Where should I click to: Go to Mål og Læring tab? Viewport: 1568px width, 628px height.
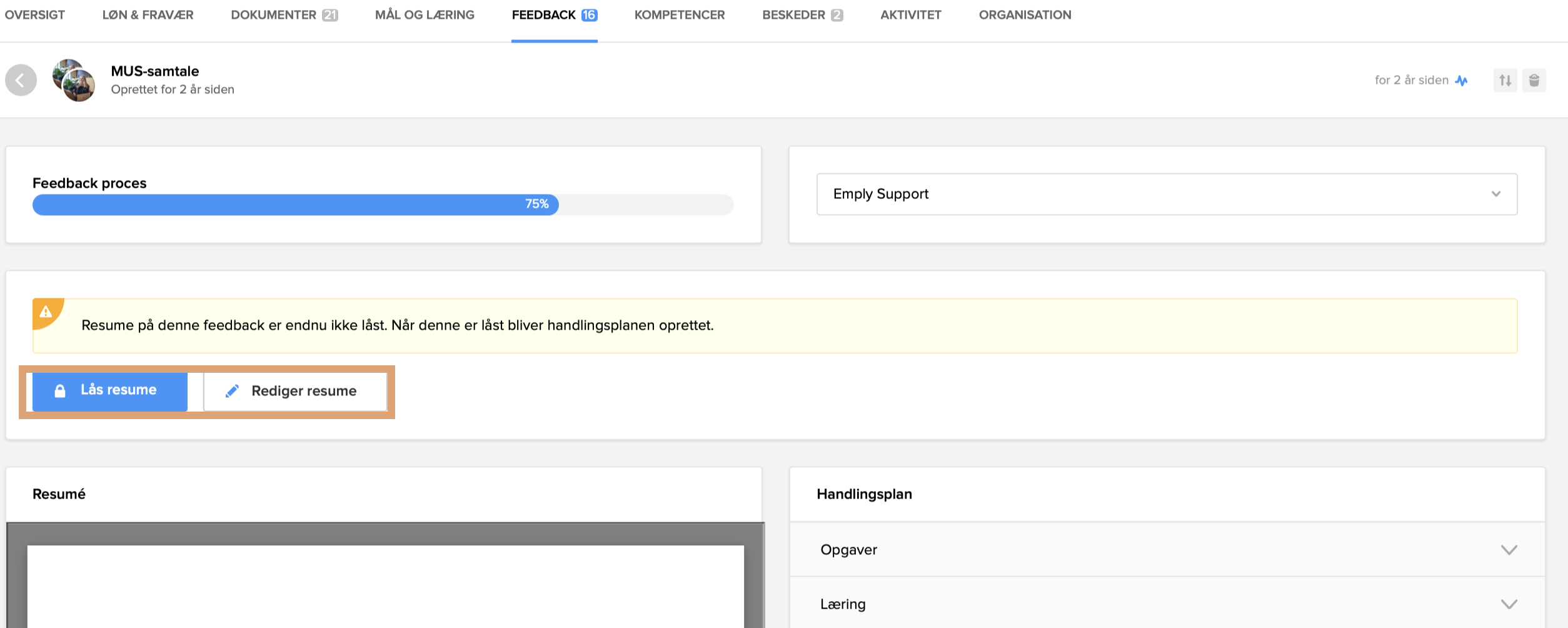[x=425, y=15]
